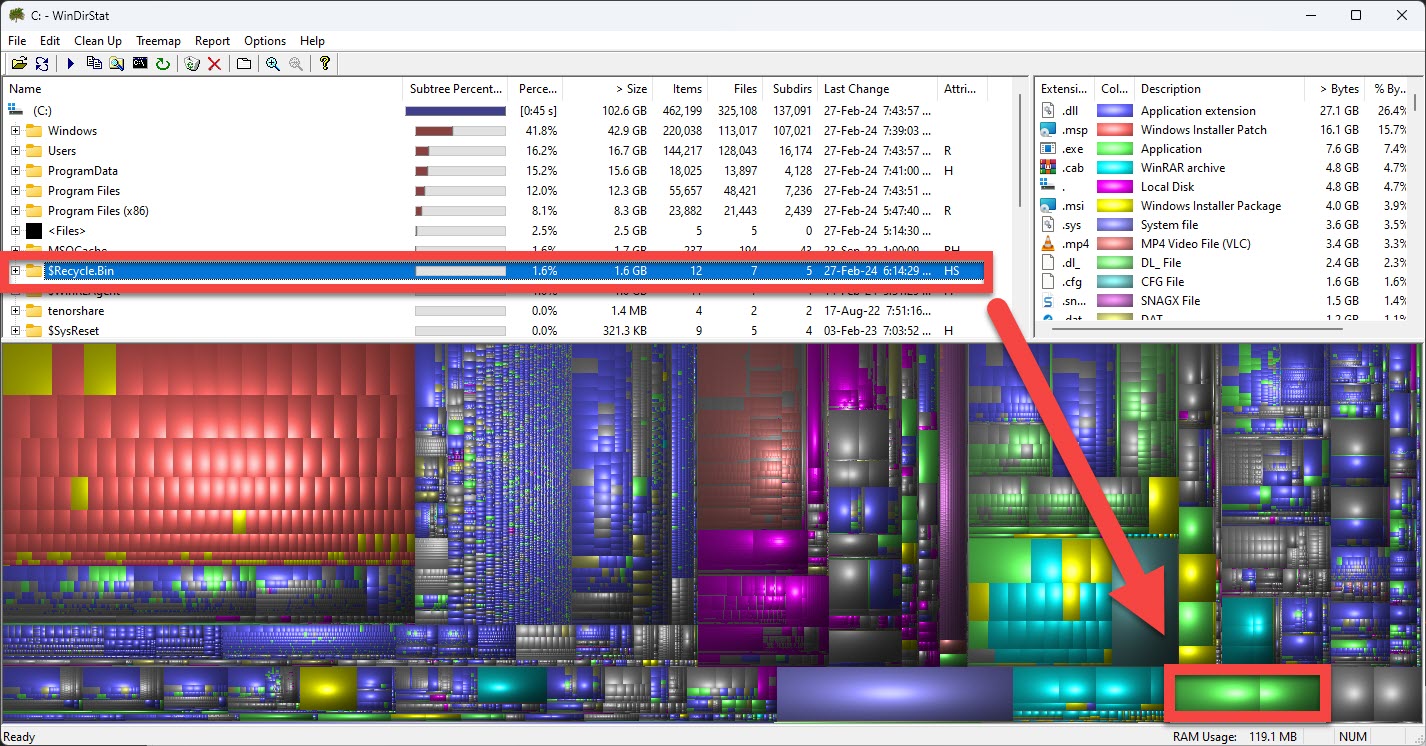
Task: Open Command Prompt Here toolbar icon
Action: pos(140,63)
